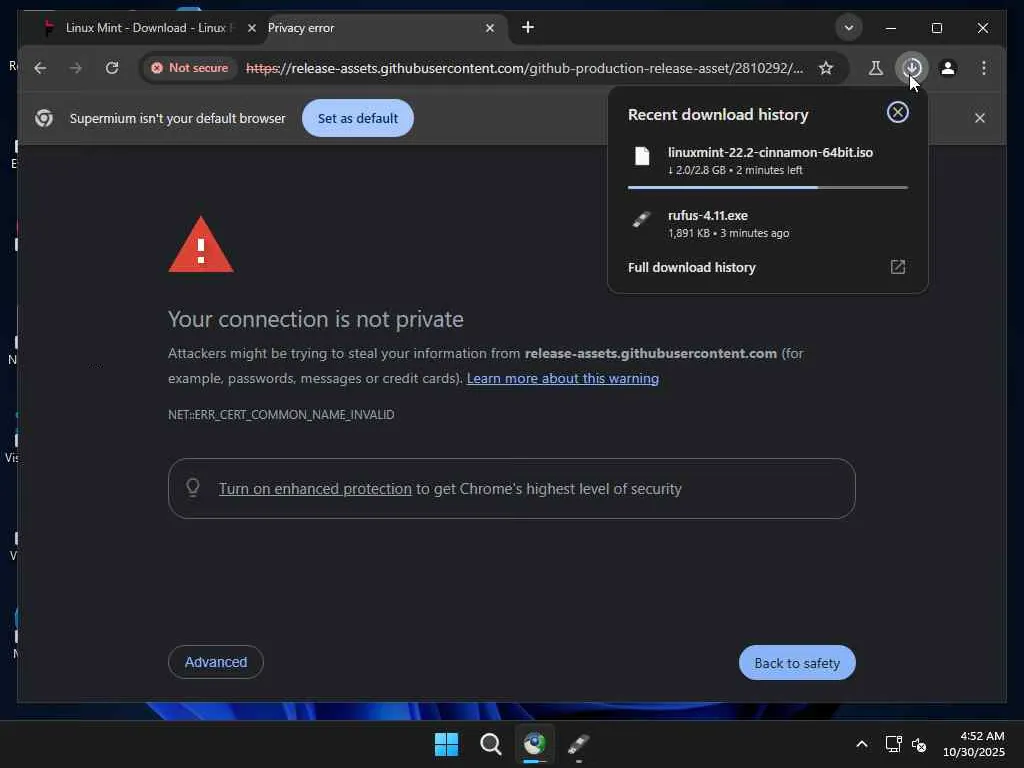Close the Linux Mint Download tab
Image resolution: width=1024 pixels, height=768 pixels.
point(251,28)
